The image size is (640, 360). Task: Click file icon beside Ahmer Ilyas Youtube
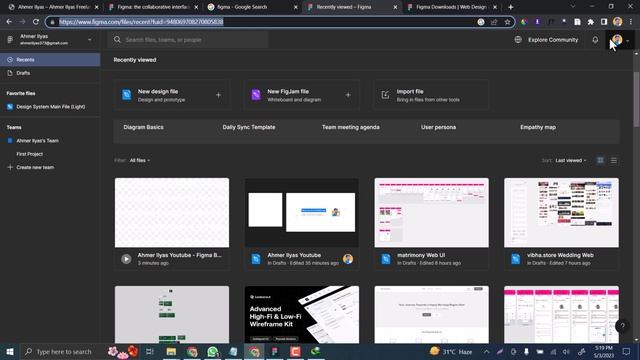(256, 259)
